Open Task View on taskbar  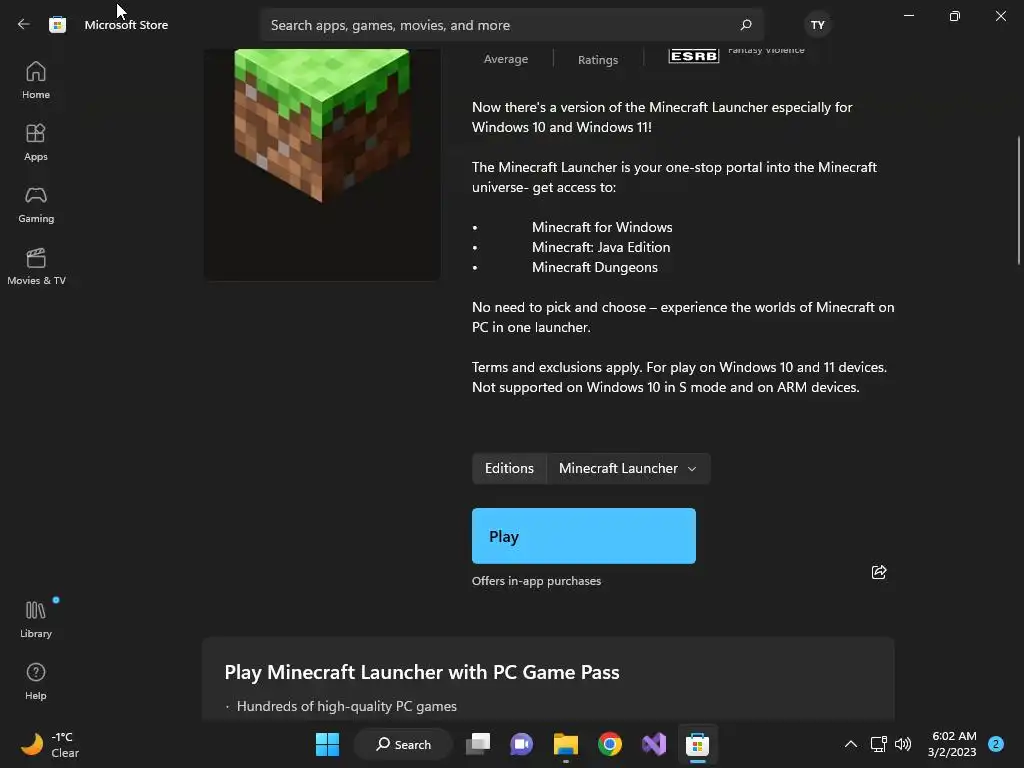(478, 744)
